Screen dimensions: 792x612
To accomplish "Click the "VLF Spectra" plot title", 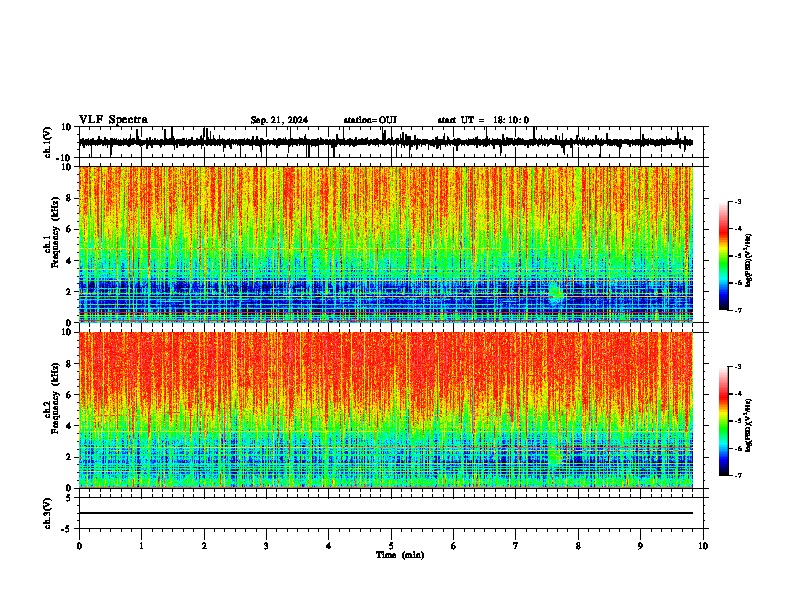I will pos(113,119).
